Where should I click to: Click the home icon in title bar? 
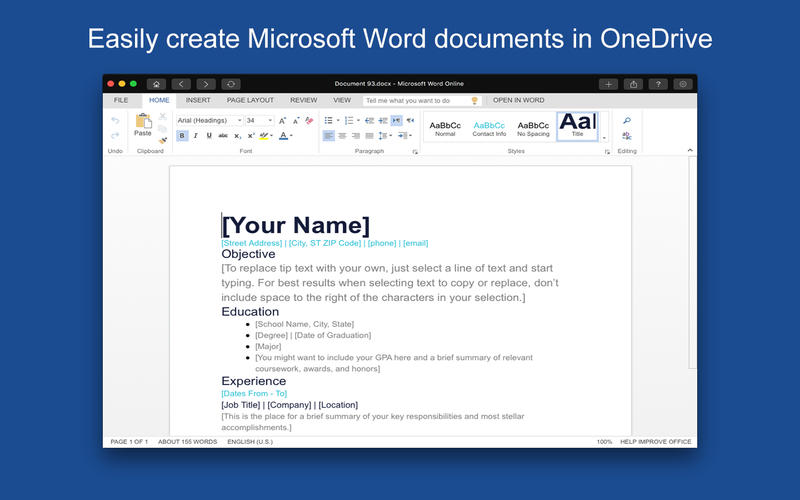pyautogui.click(x=156, y=84)
